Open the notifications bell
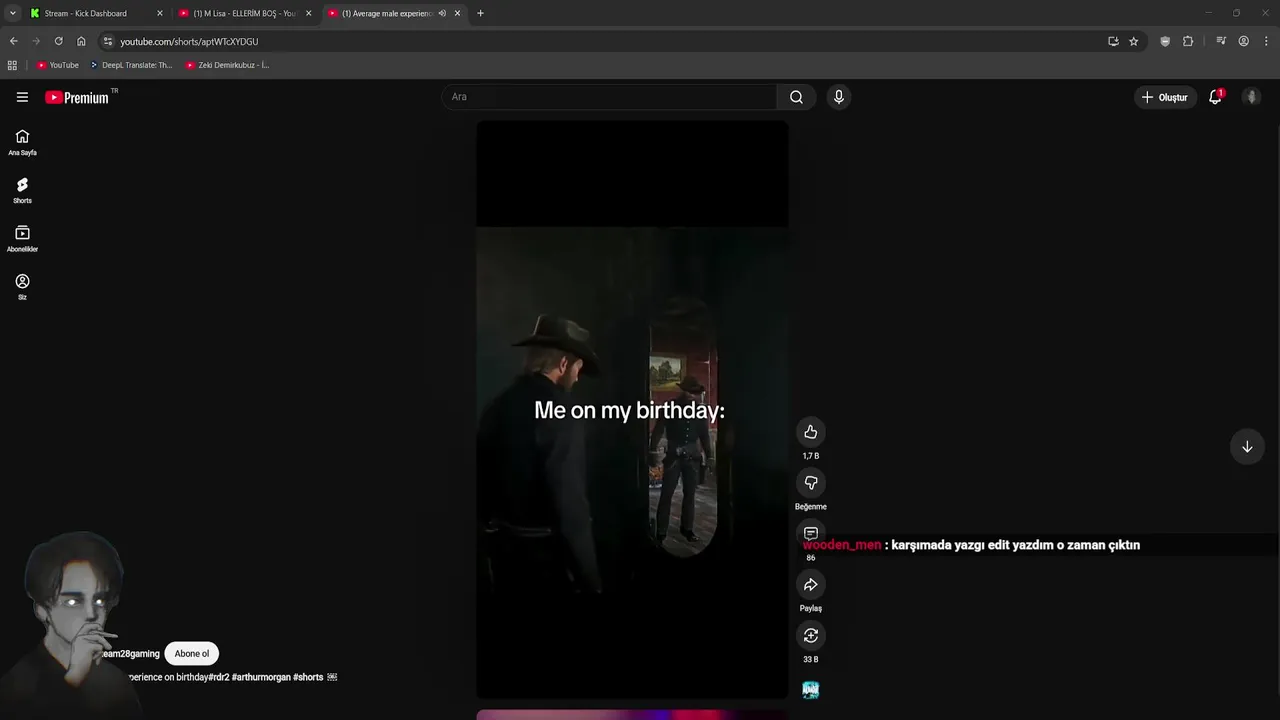1280x720 pixels. [1215, 97]
